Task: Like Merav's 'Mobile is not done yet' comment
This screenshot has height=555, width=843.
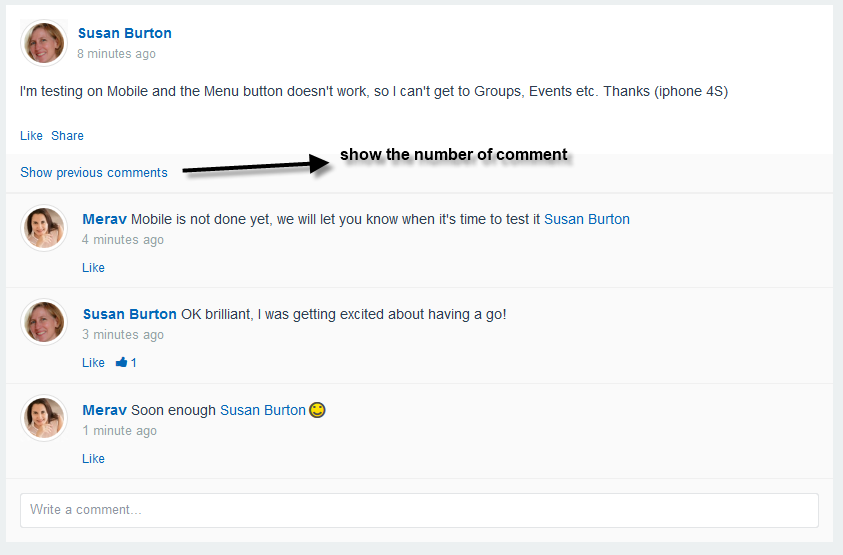Action: pyautogui.click(x=93, y=268)
